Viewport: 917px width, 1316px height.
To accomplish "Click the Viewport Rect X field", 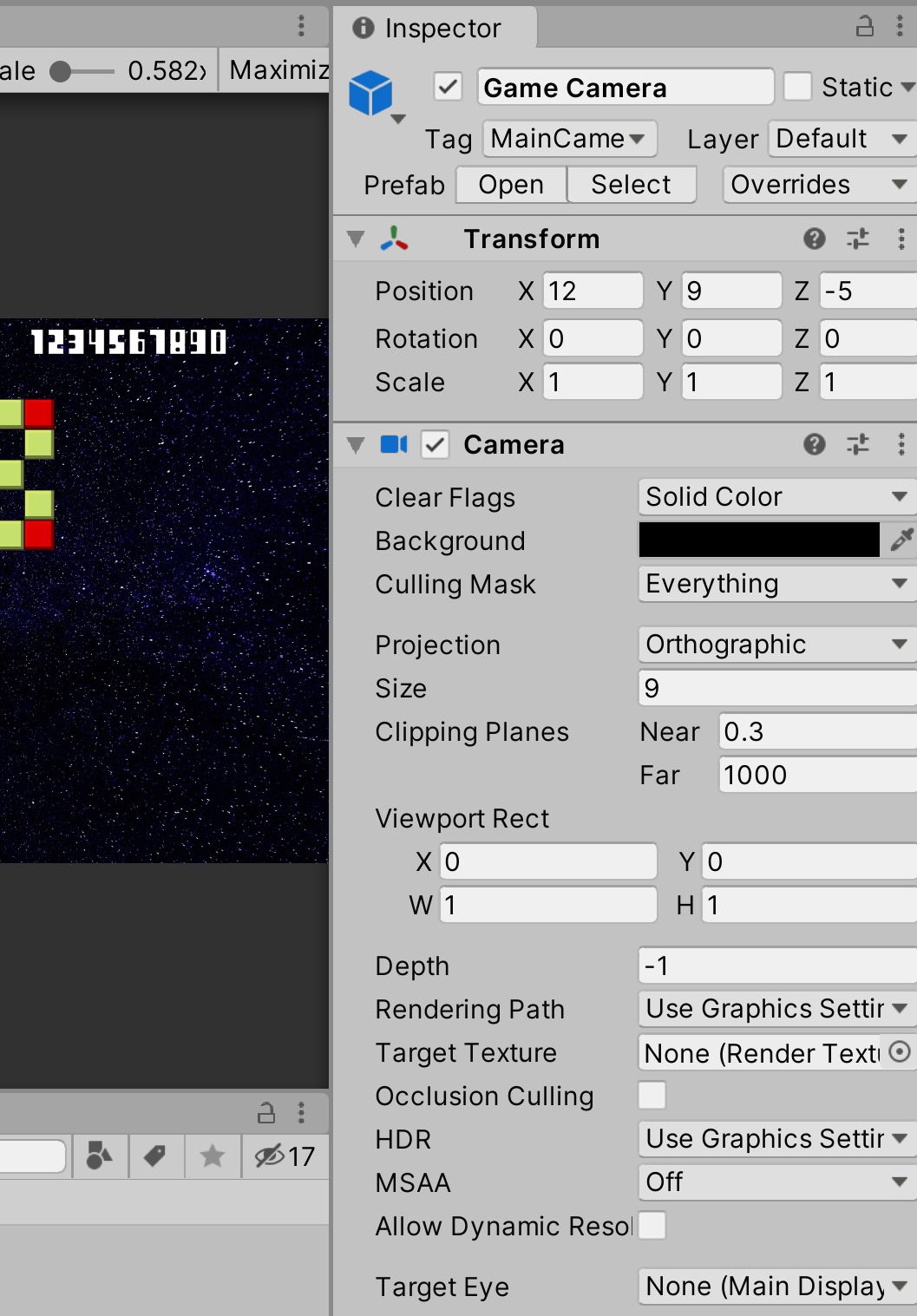I will pyautogui.click(x=548, y=861).
